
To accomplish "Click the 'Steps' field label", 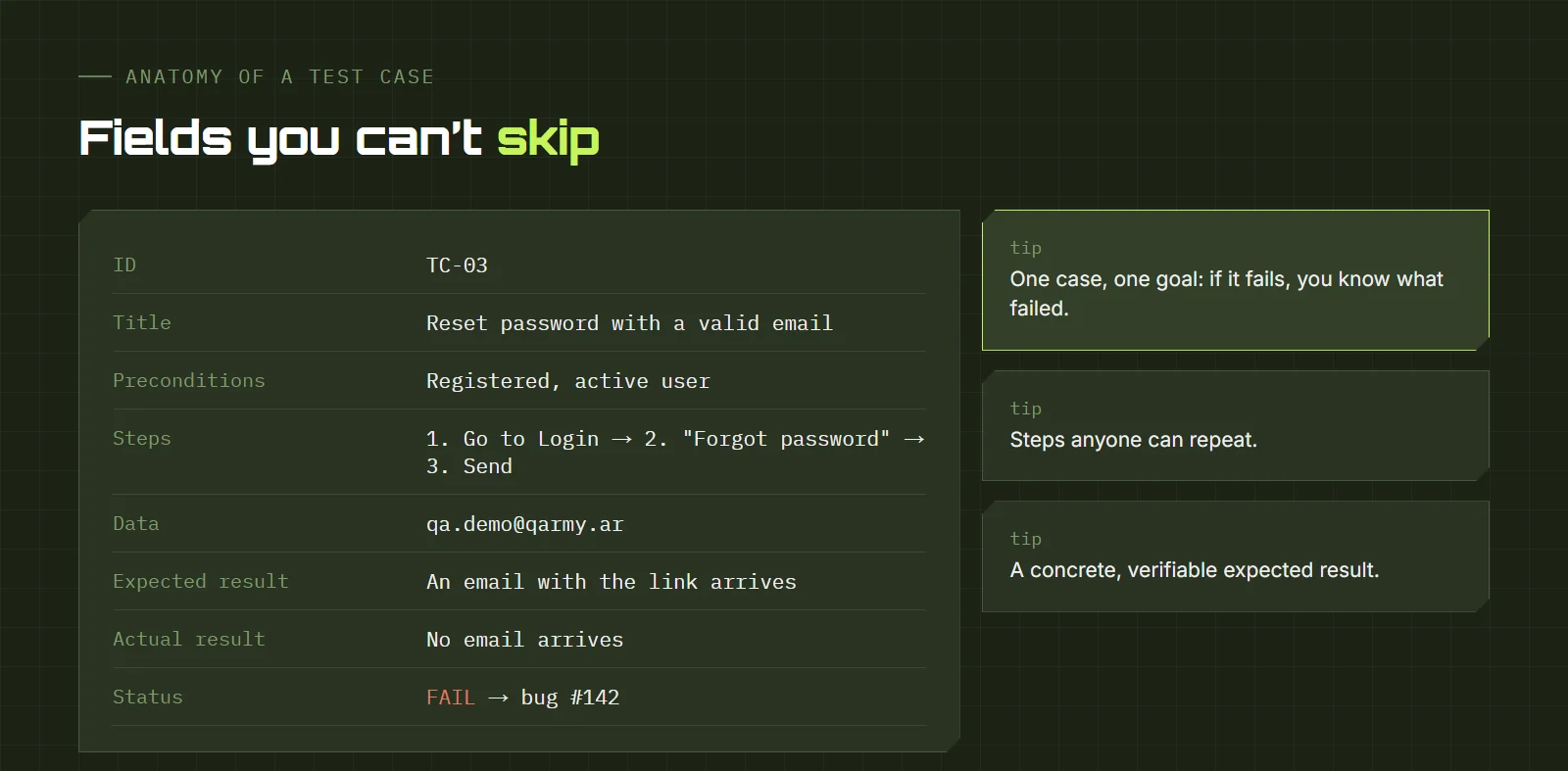I will tap(142, 438).
